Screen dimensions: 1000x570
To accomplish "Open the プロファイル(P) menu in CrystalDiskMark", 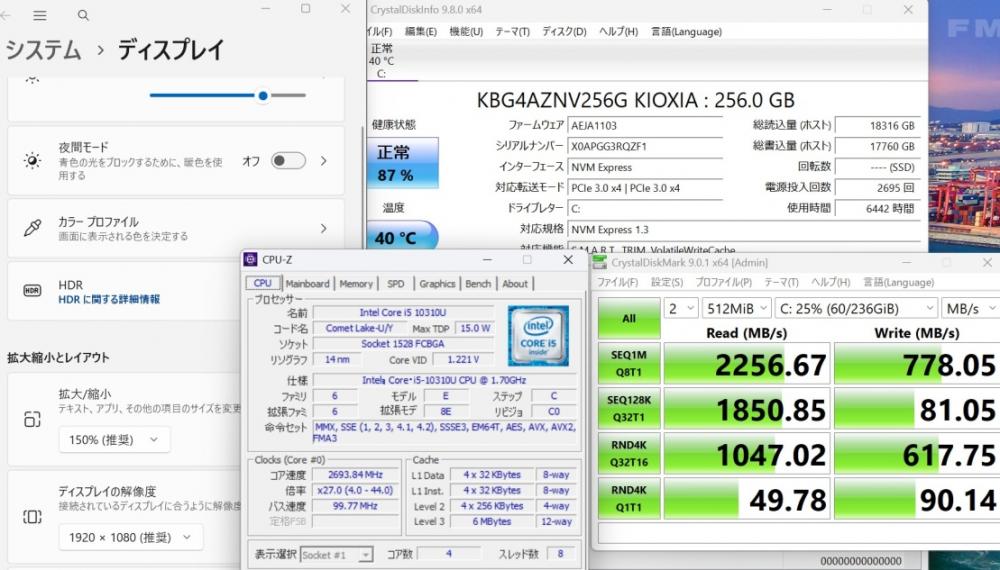I will (723, 282).
